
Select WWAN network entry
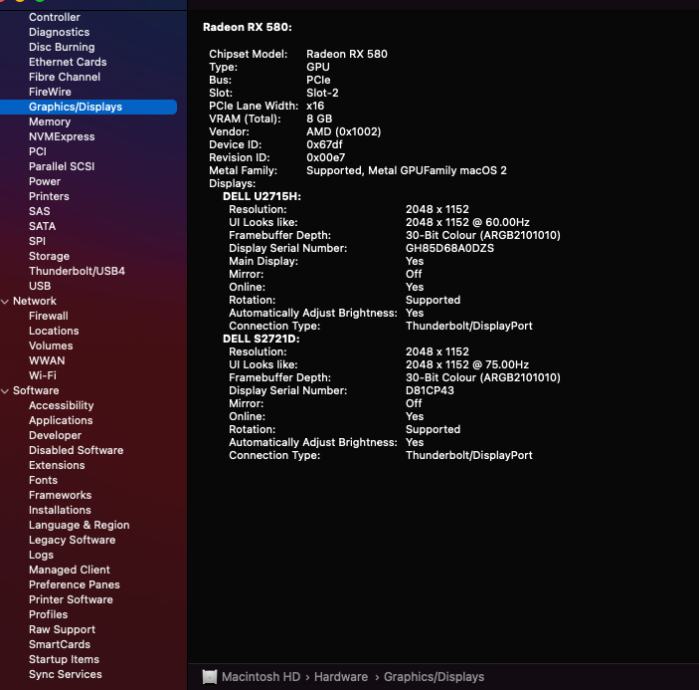[46, 361]
